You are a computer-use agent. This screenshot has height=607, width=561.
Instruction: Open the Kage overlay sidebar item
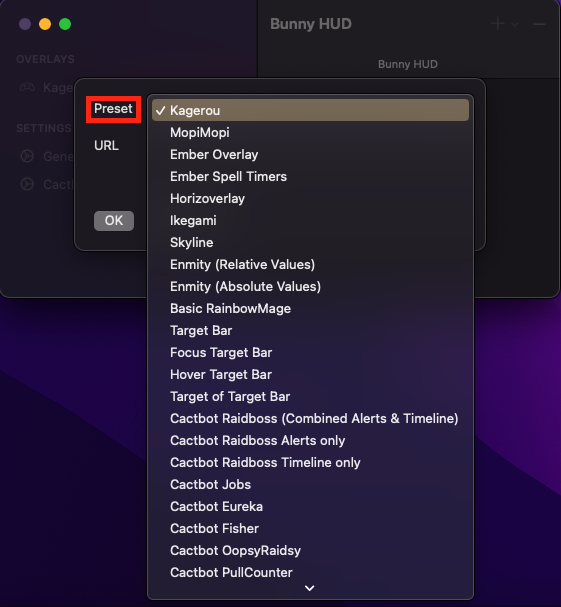tap(46, 87)
